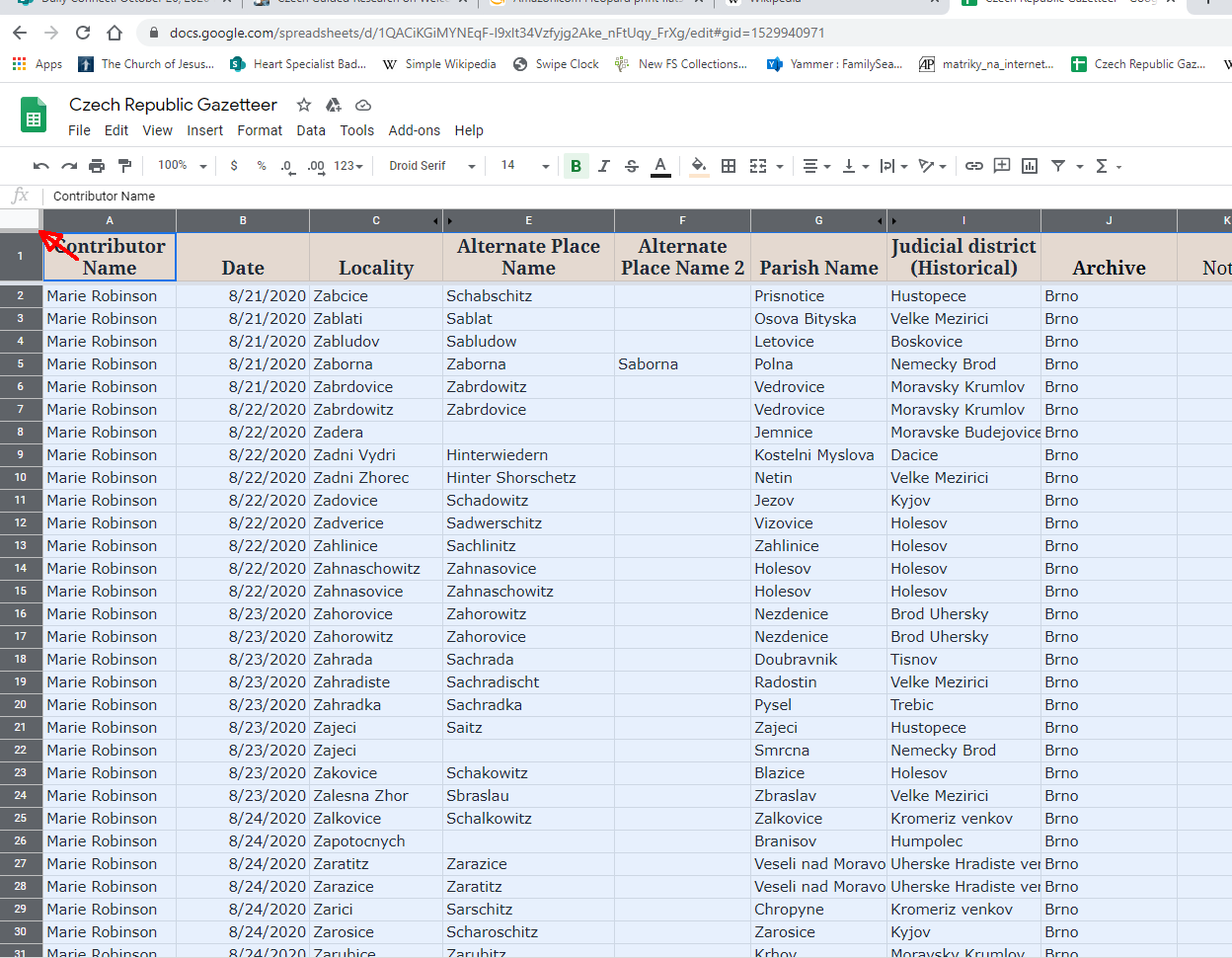The width and height of the screenshot is (1232, 958).
Task: Click the print icon
Action: [x=97, y=166]
